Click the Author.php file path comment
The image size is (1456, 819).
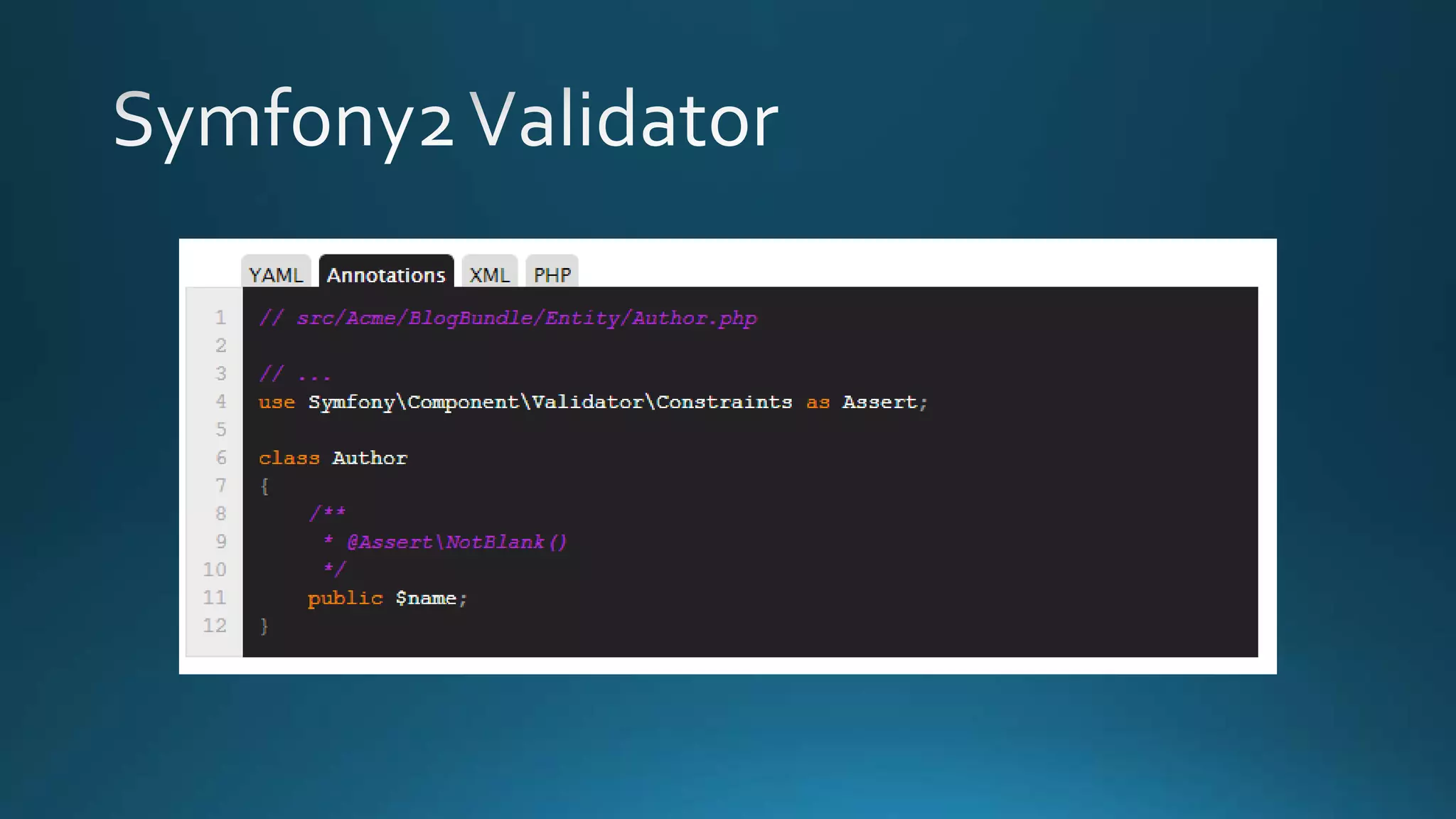[x=526, y=318]
